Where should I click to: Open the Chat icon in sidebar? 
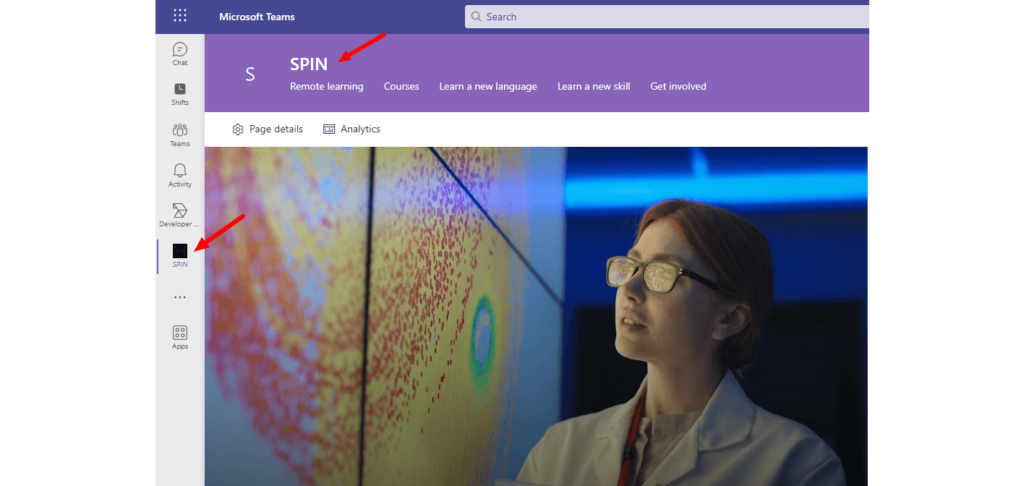(x=180, y=54)
